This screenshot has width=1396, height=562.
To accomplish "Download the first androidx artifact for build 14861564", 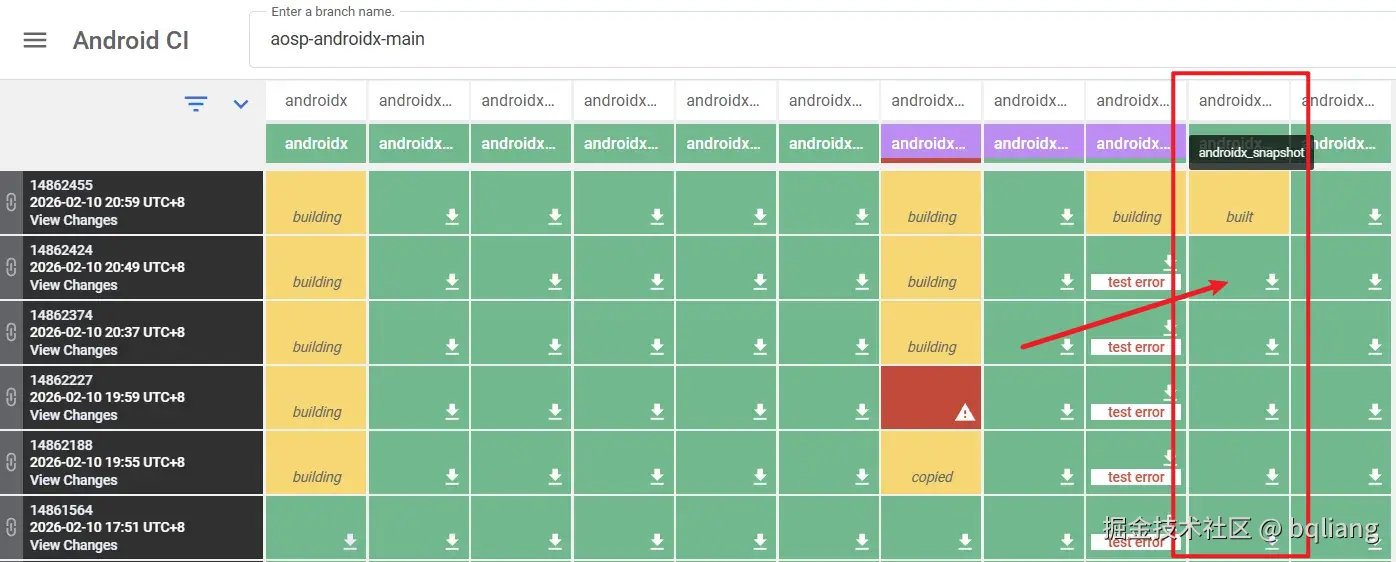I will (x=350, y=541).
